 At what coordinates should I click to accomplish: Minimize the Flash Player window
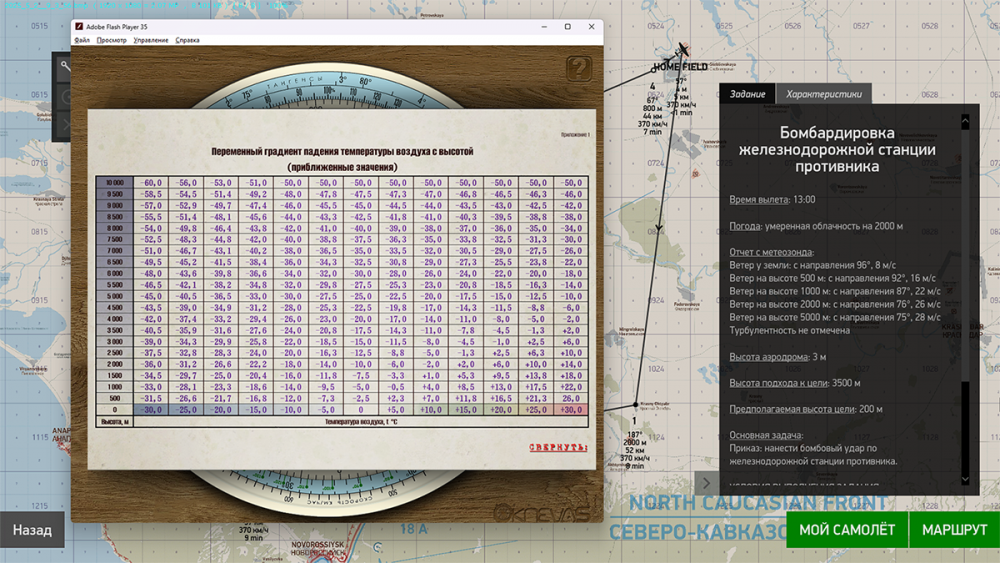(543, 27)
